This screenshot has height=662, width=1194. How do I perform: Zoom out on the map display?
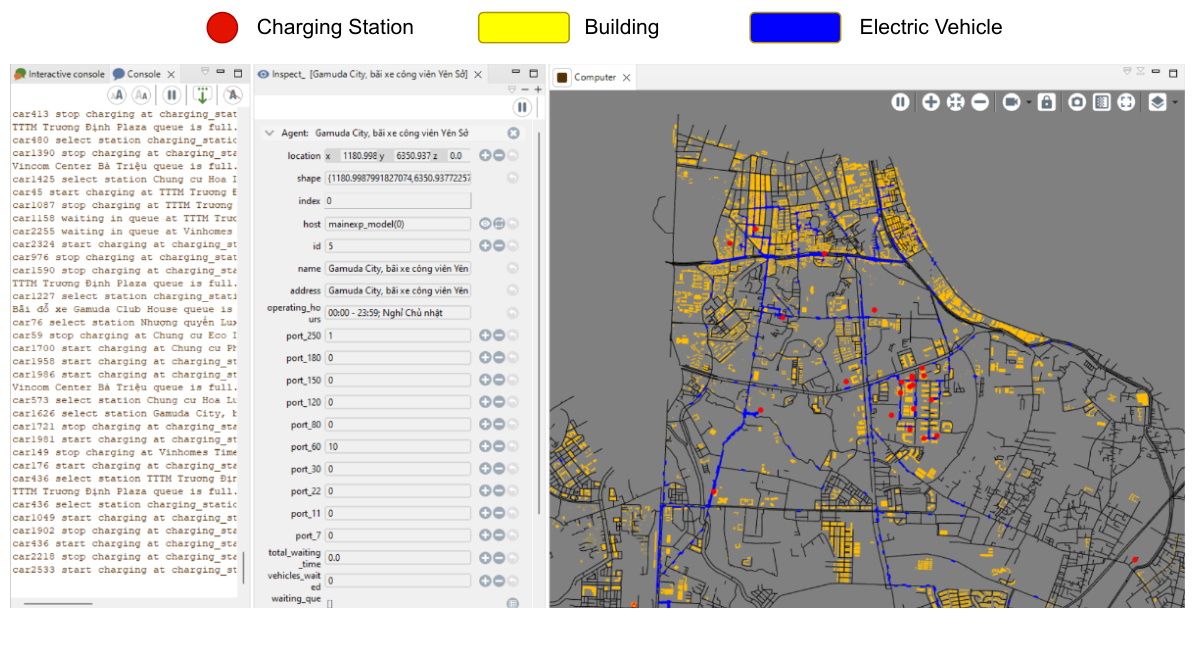(980, 102)
